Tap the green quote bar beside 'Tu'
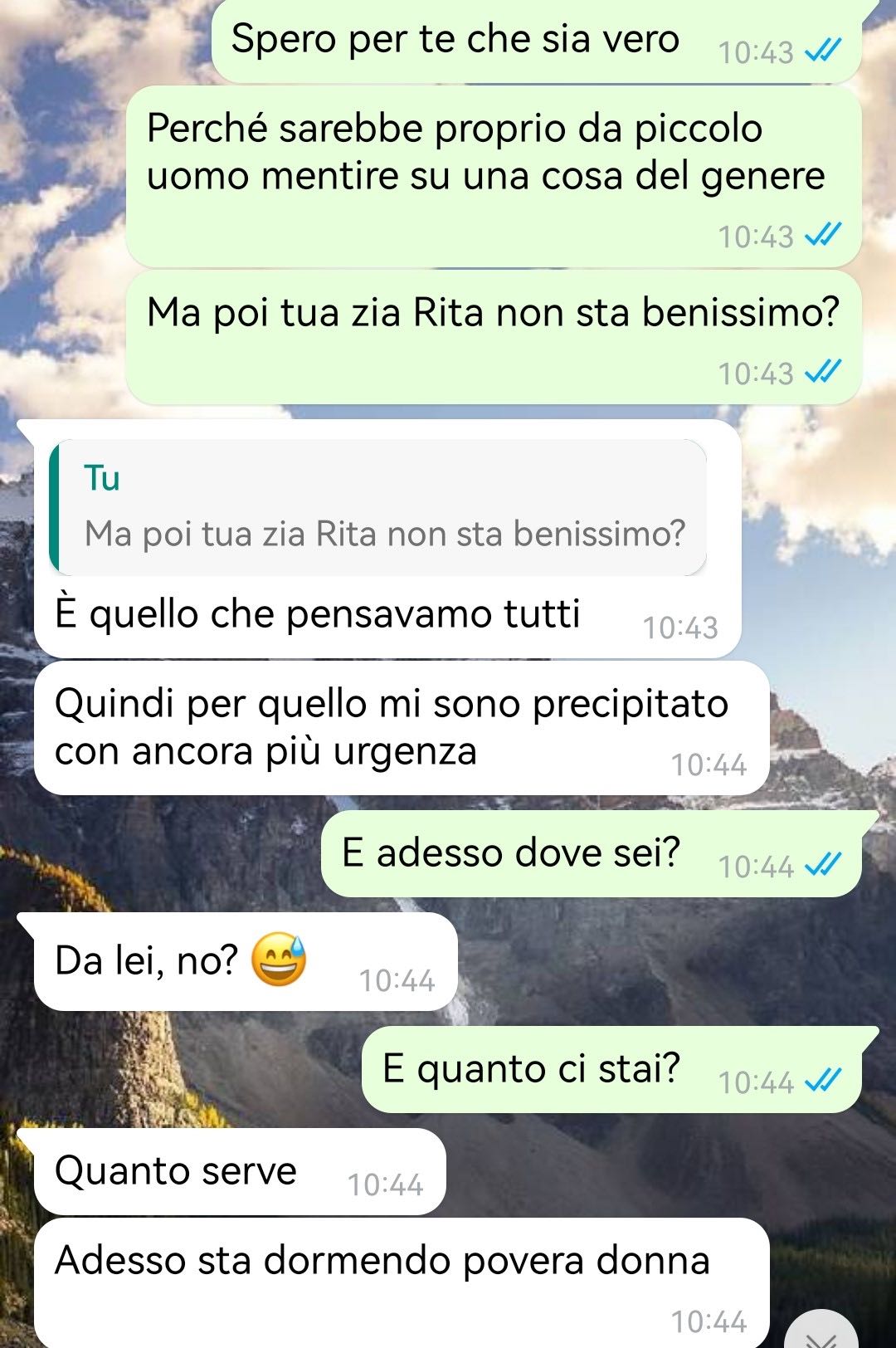The width and height of the screenshot is (896, 1348). click(54, 507)
